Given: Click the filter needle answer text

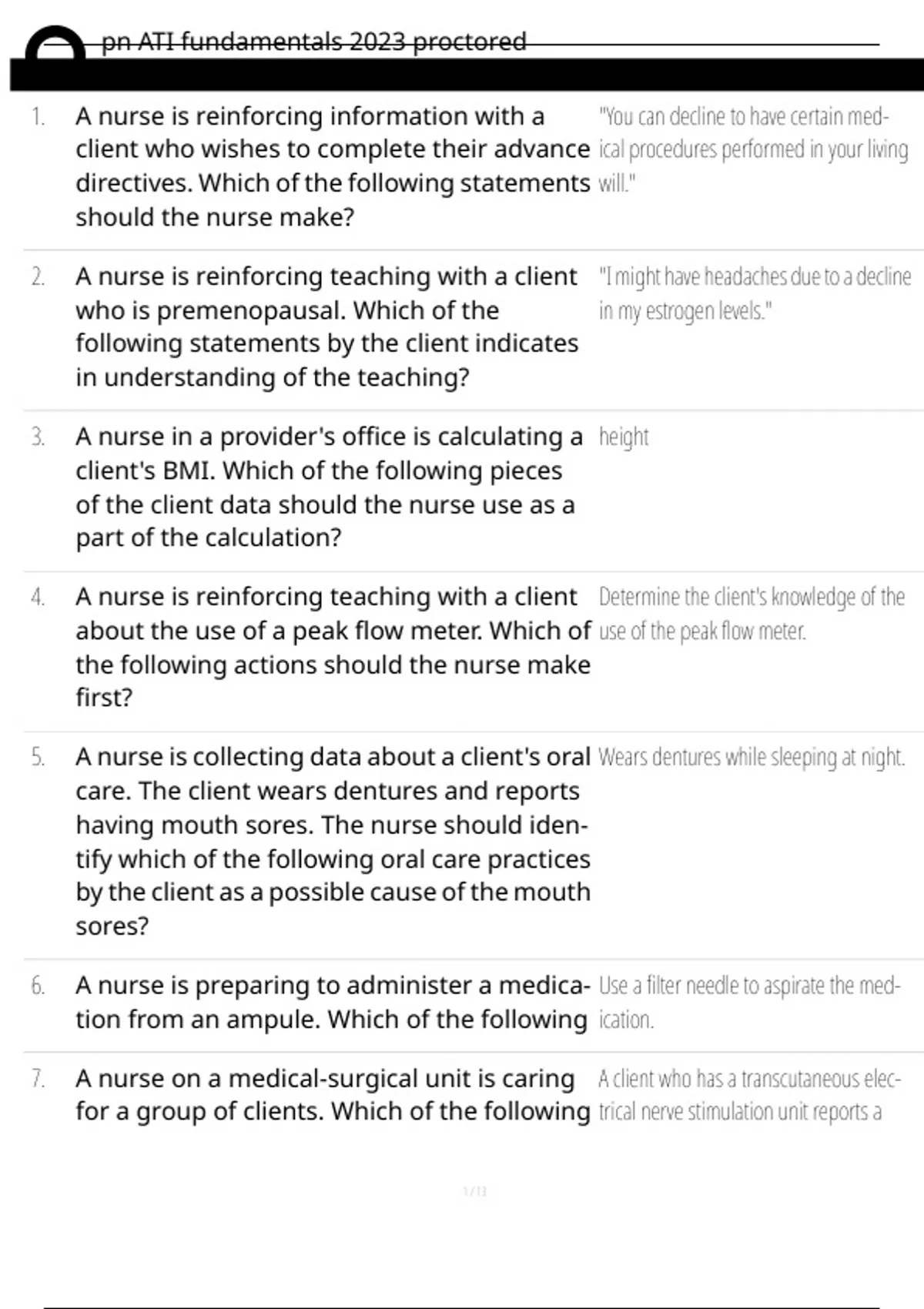Looking at the screenshot, I should tap(748, 1002).
